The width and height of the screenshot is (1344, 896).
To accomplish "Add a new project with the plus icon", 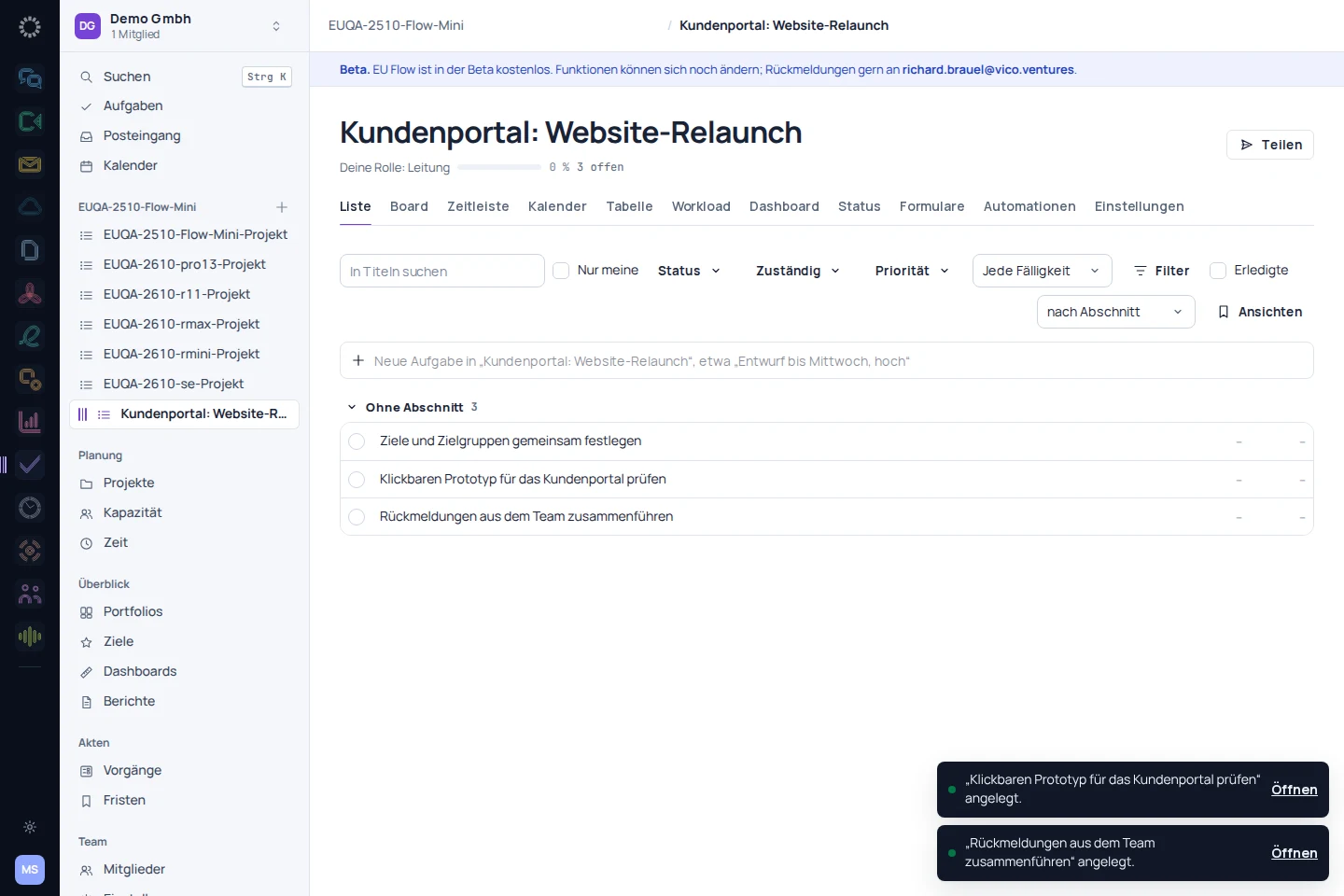I will point(282,207).
